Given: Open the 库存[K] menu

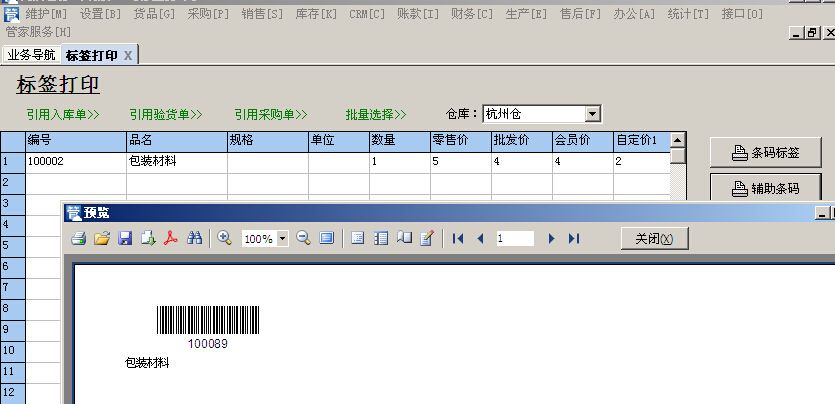Looking at the screenshot, I should [316, 14].
